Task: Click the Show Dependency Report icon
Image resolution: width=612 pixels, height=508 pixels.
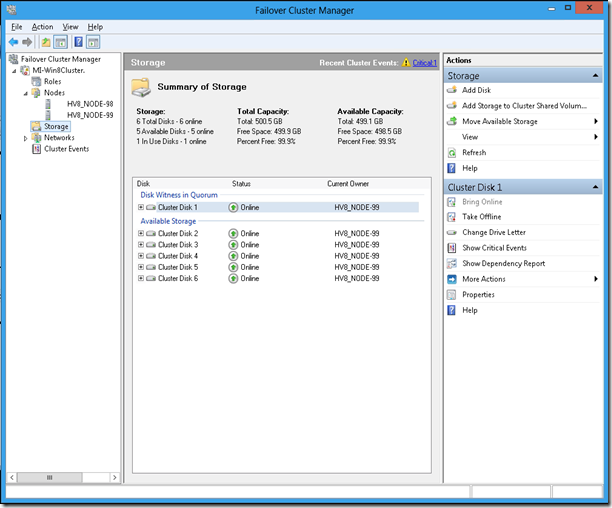Action: pyautogui.click(x=452, y=263)
